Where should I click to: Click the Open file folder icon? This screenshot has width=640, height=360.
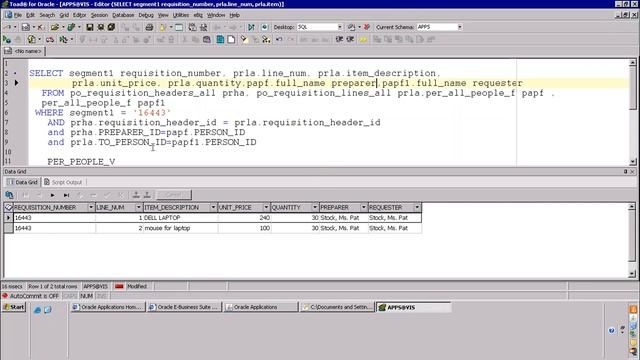coord(54,27)
